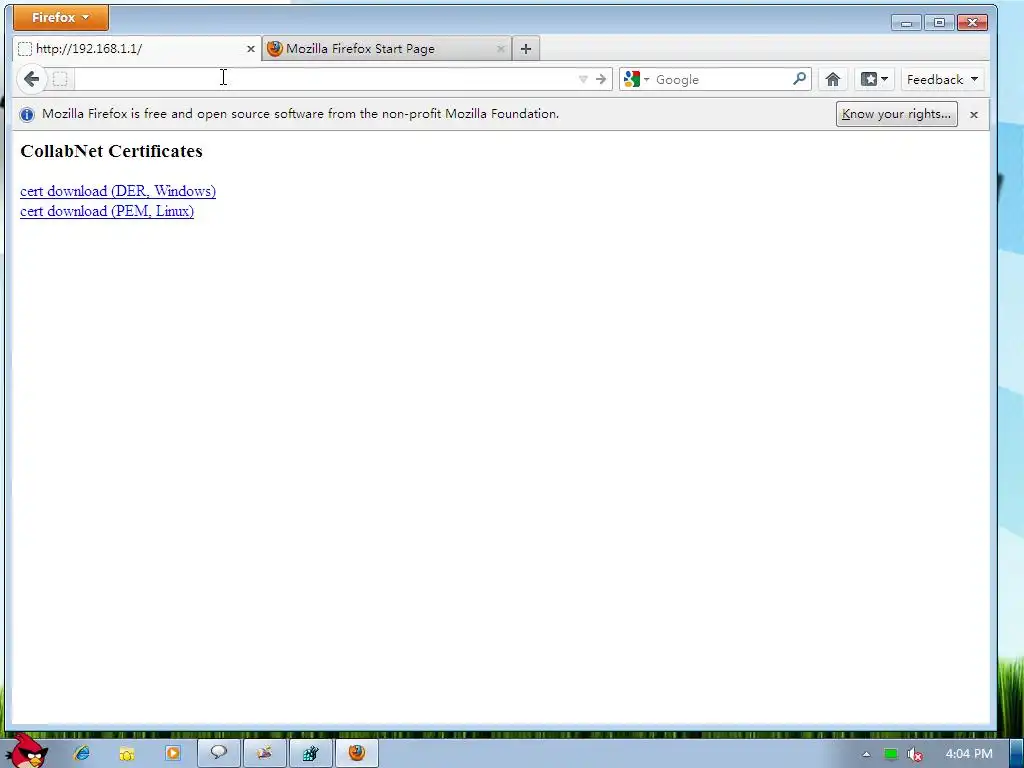Click the muted volume tray icon
Image resolution: width=1024 pixels, height=768 pixels.
[x=915, y=754]
